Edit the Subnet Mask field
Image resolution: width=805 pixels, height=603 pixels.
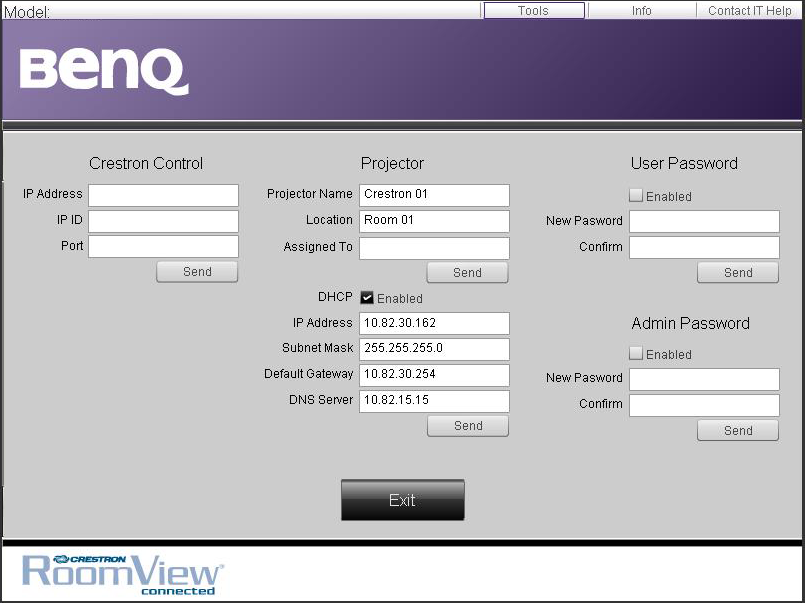point(434,349)
